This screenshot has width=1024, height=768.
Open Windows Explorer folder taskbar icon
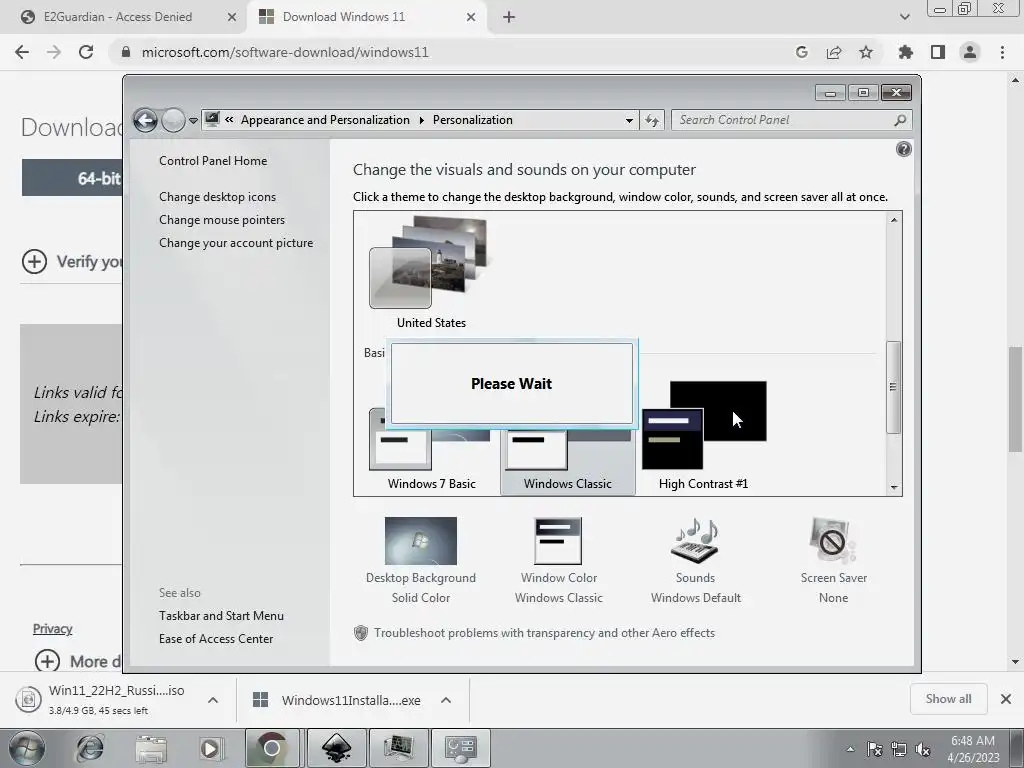151,748
